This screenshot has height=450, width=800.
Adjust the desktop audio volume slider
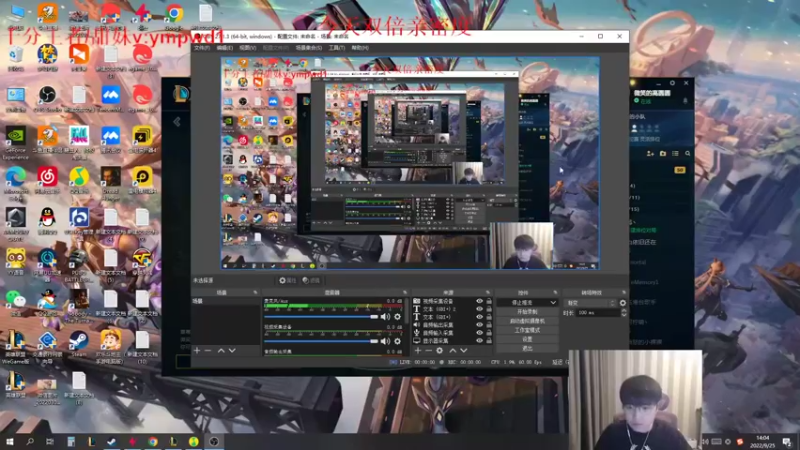pyautogui.click(x=321, y=317)
